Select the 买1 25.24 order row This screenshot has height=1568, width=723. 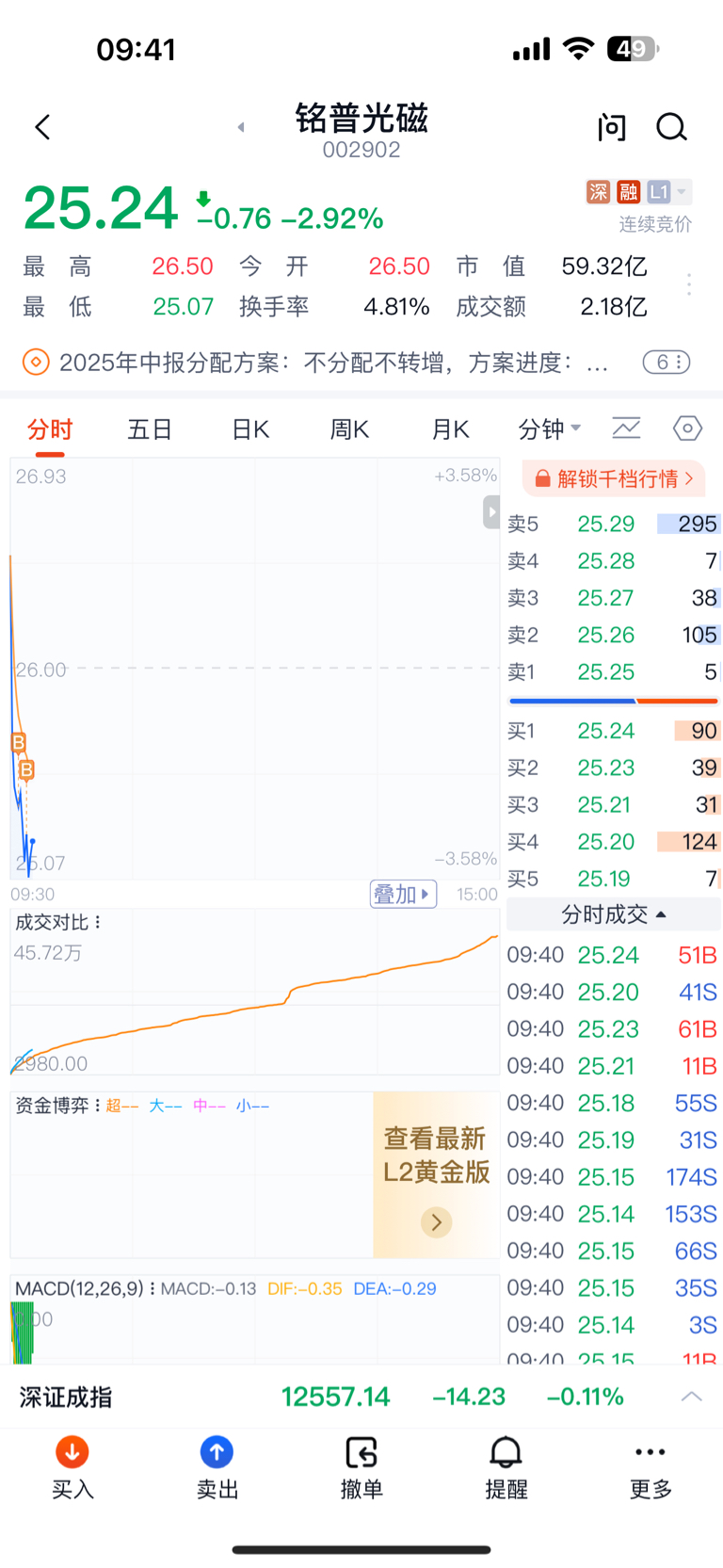click(x=614, y=731)
